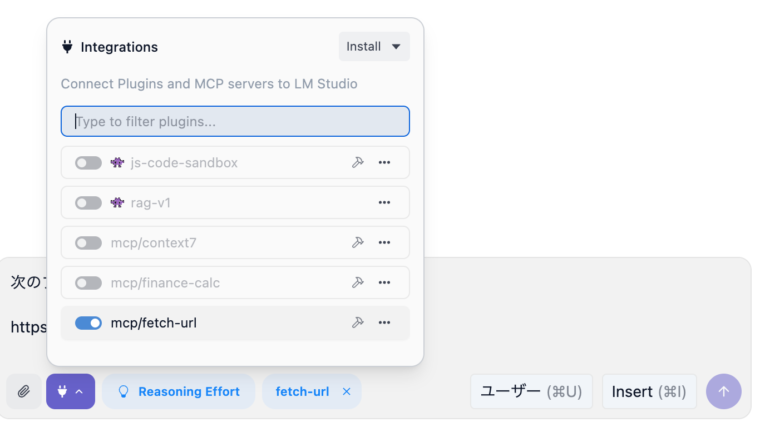The width and height of the screenshot is (760, 427).
Task: Focus the filter plugins text field
Action: 235,122
